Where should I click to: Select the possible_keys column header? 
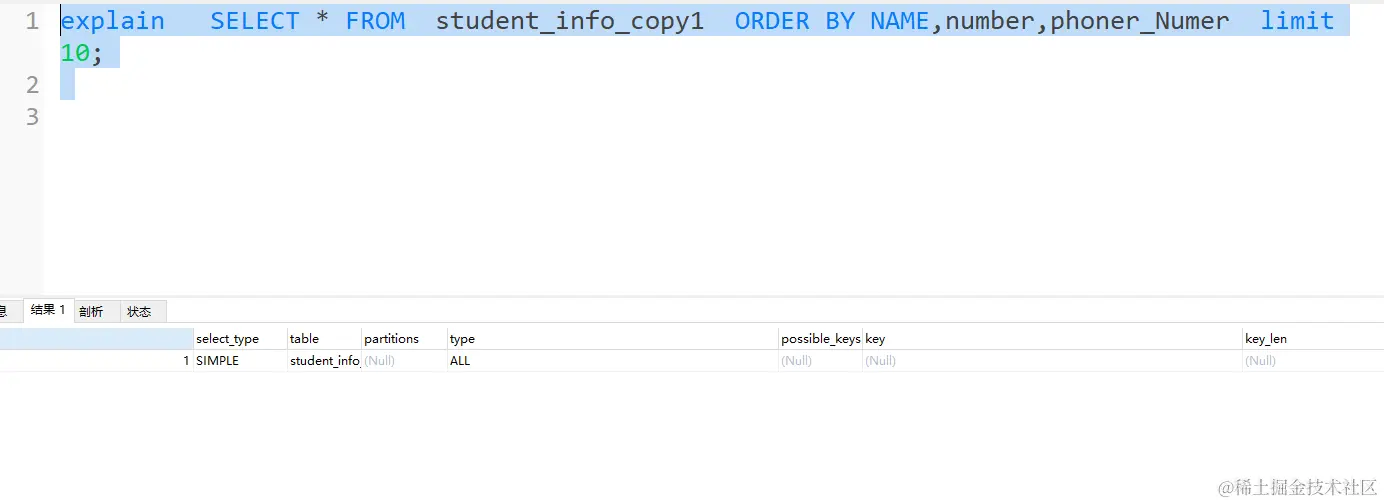pos(820,339)
